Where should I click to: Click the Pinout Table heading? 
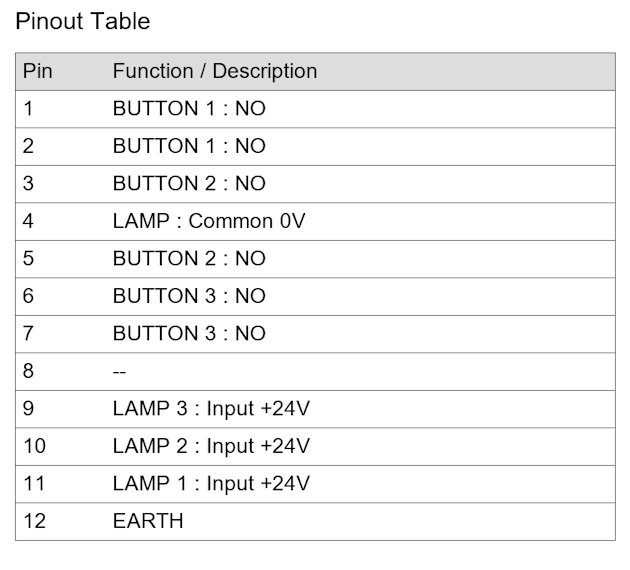coord(82,21)
